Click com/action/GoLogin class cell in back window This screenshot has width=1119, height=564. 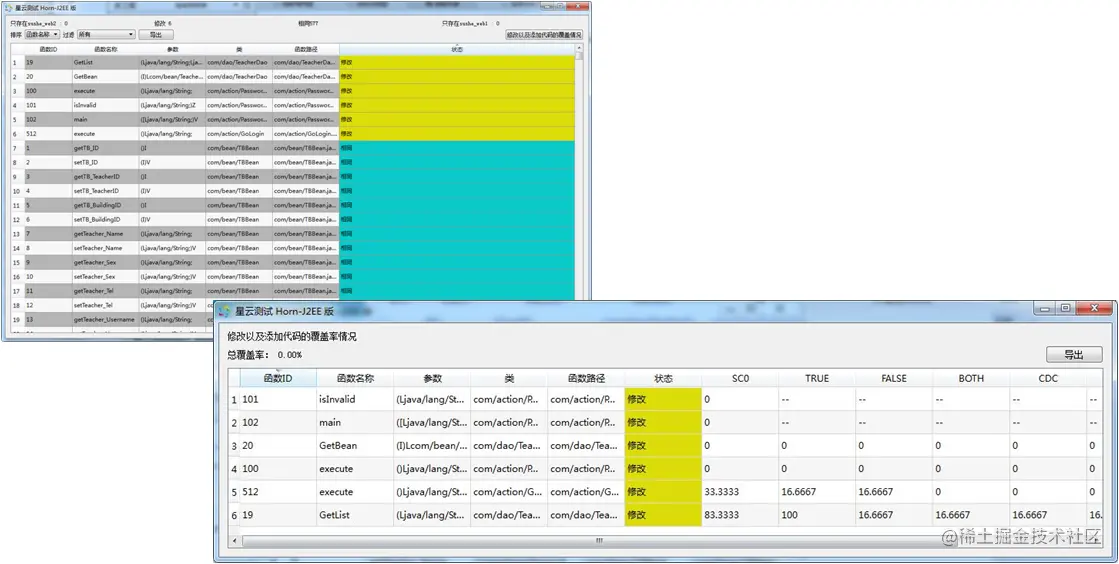[x=239, y=134]
